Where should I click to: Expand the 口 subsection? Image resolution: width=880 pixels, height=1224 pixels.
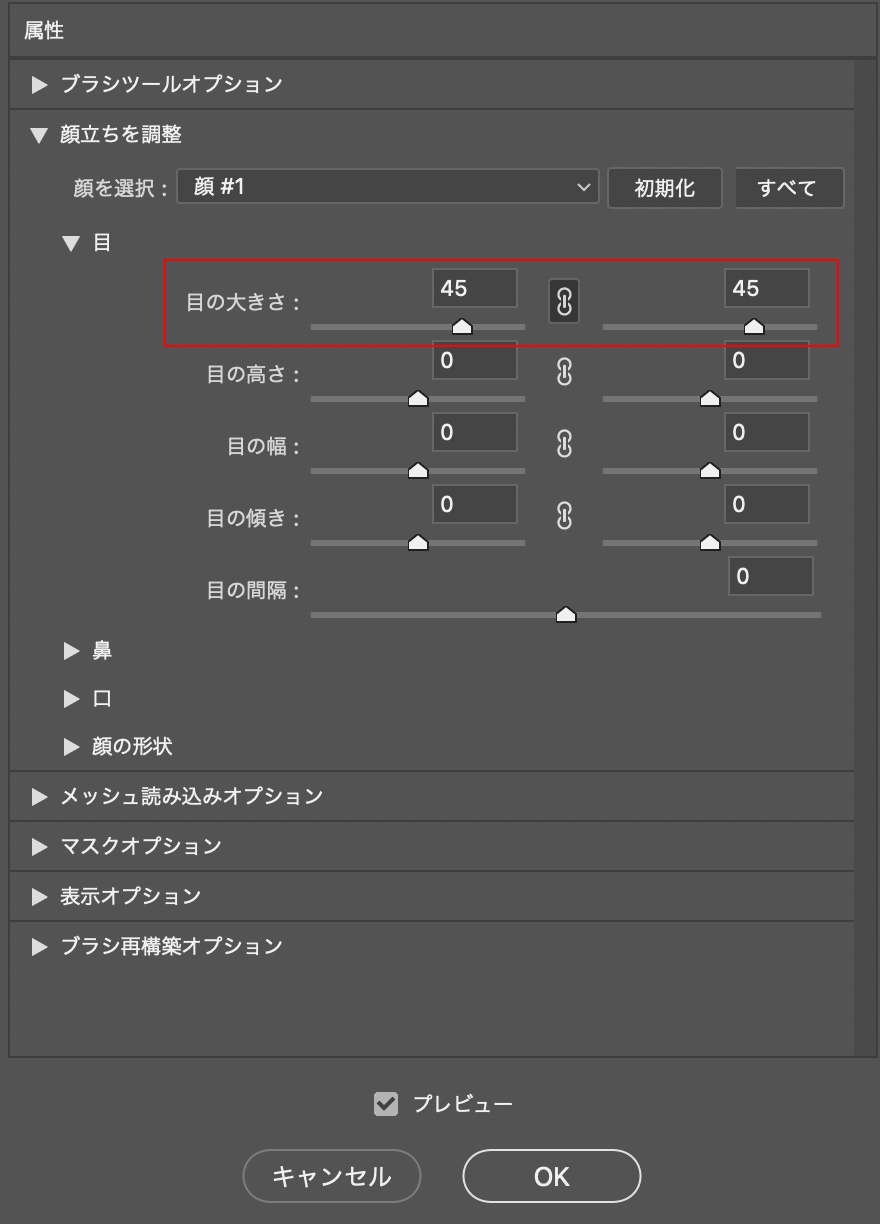pos(71,699)
